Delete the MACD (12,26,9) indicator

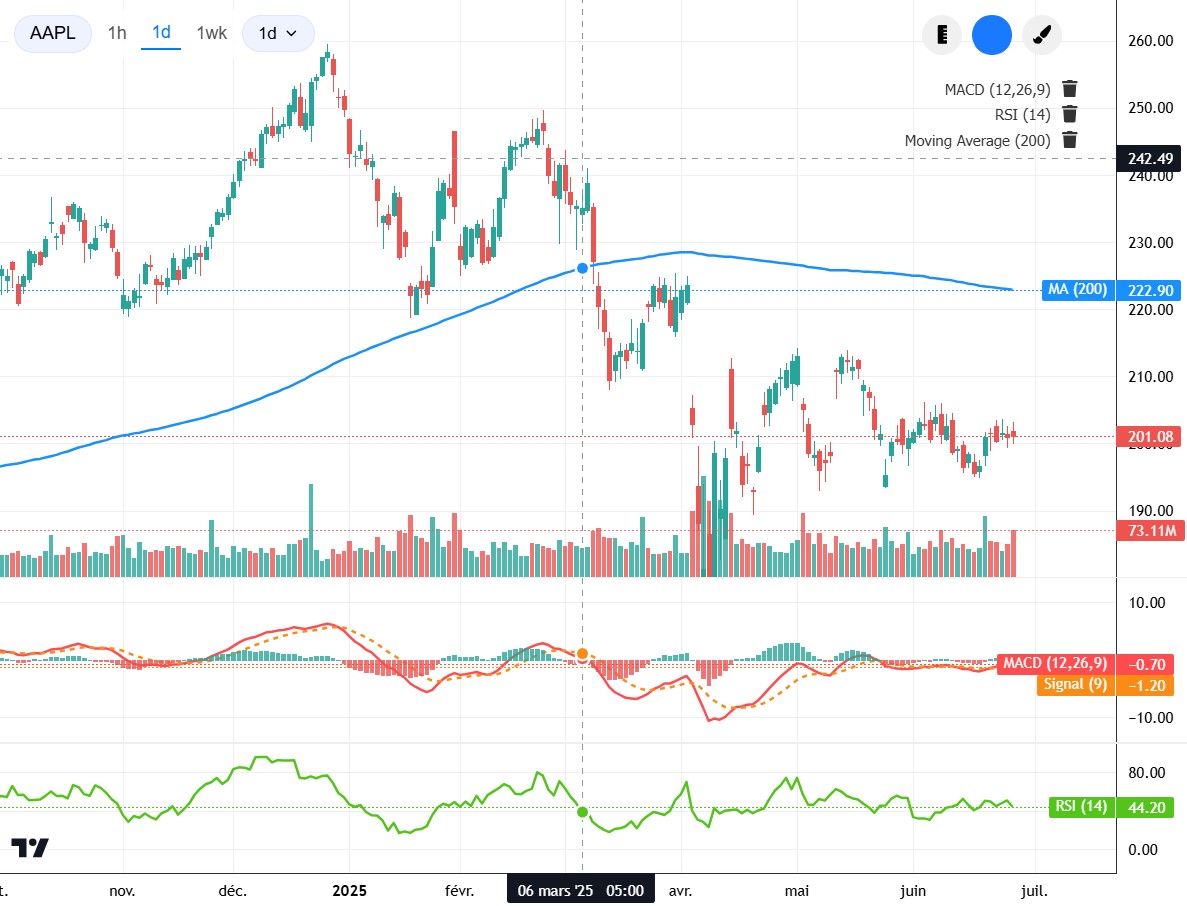pyautogui.click(x=1070, y=89)
